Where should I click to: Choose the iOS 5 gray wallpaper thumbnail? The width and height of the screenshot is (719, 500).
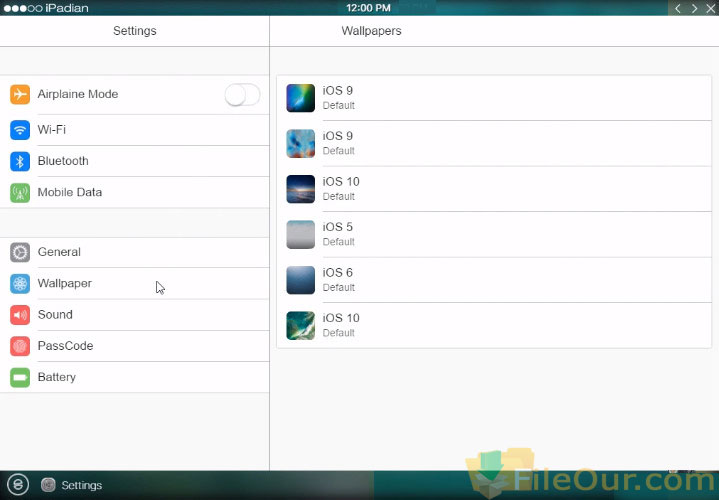301,234
